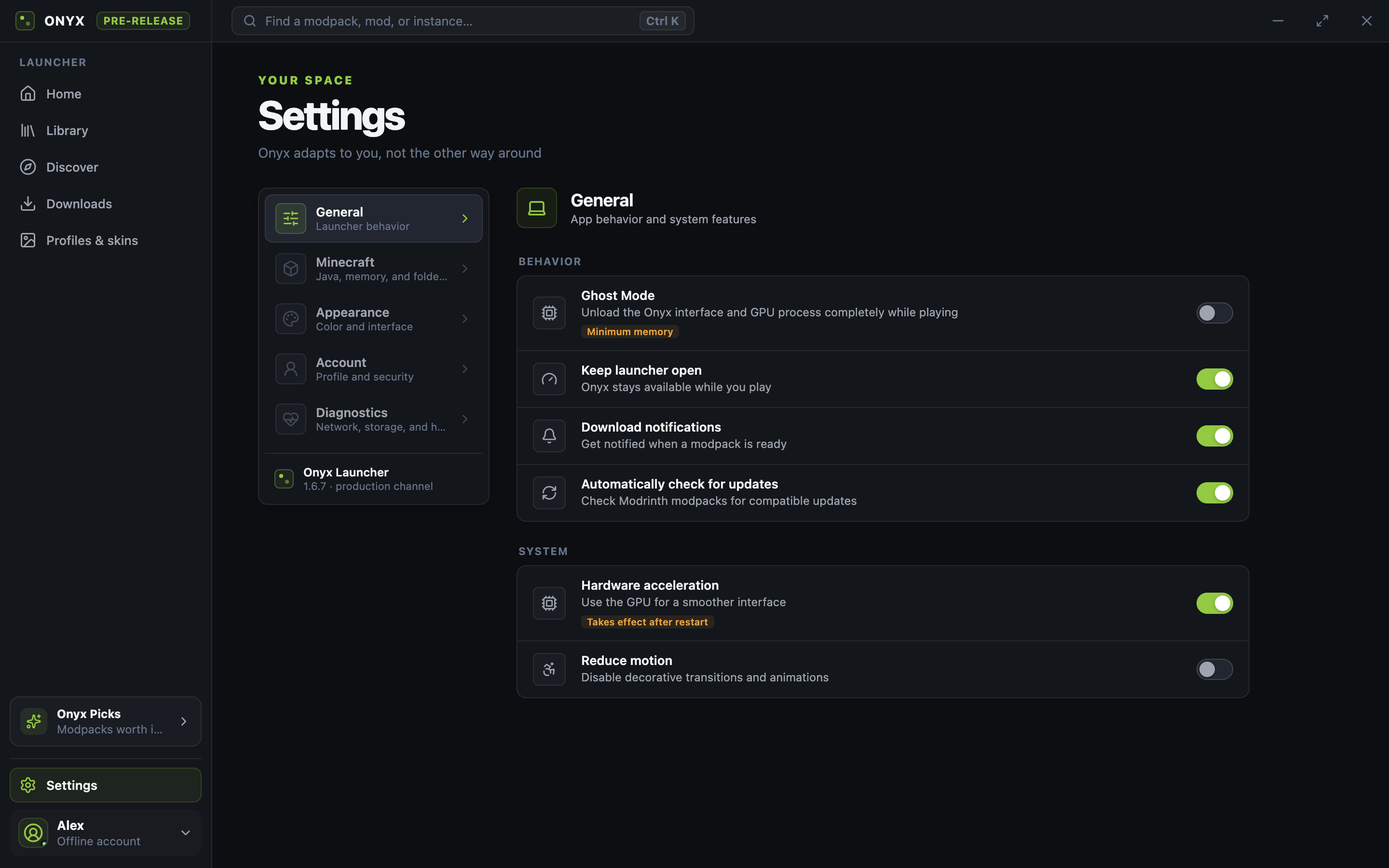Click the Ghost Mode chip icon
This screenshot has height=868, width=1389.
point(549,313)
